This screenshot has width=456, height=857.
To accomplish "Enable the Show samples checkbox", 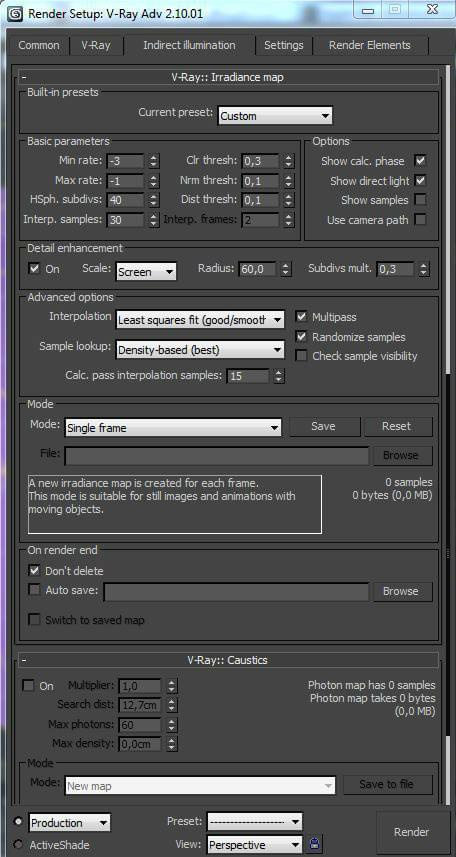I will pyautogui.click(x=420, y=199).
